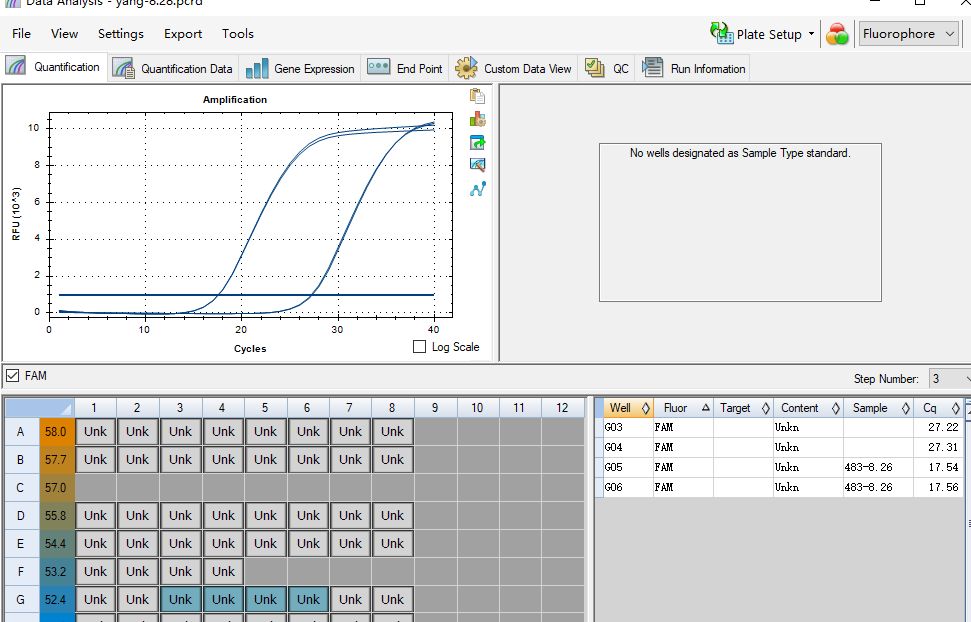Open the Export menu

coord(183,33)
